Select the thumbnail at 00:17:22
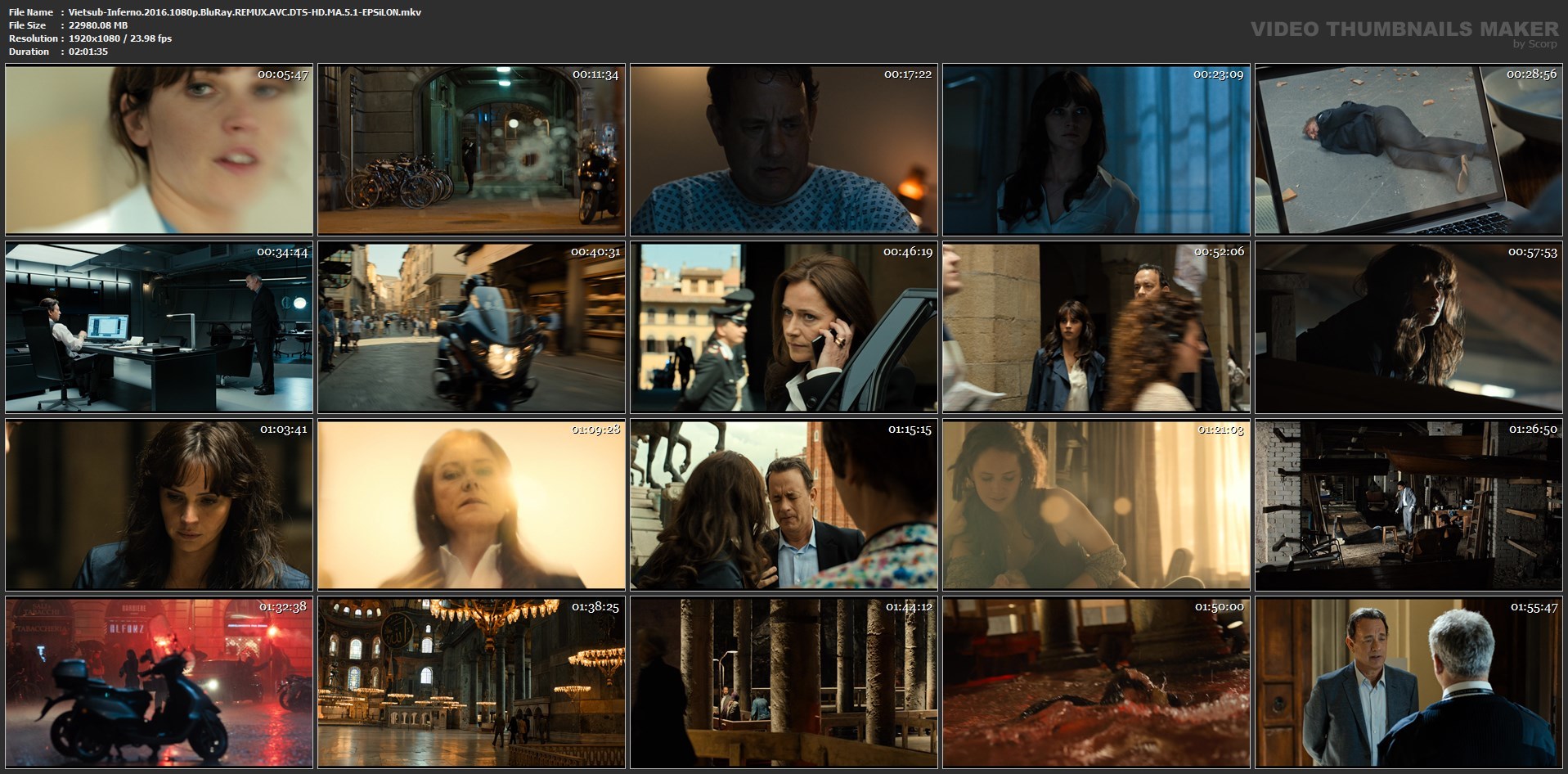Image resolution: width=1568 pixels, height=774 pixels. 784,151
